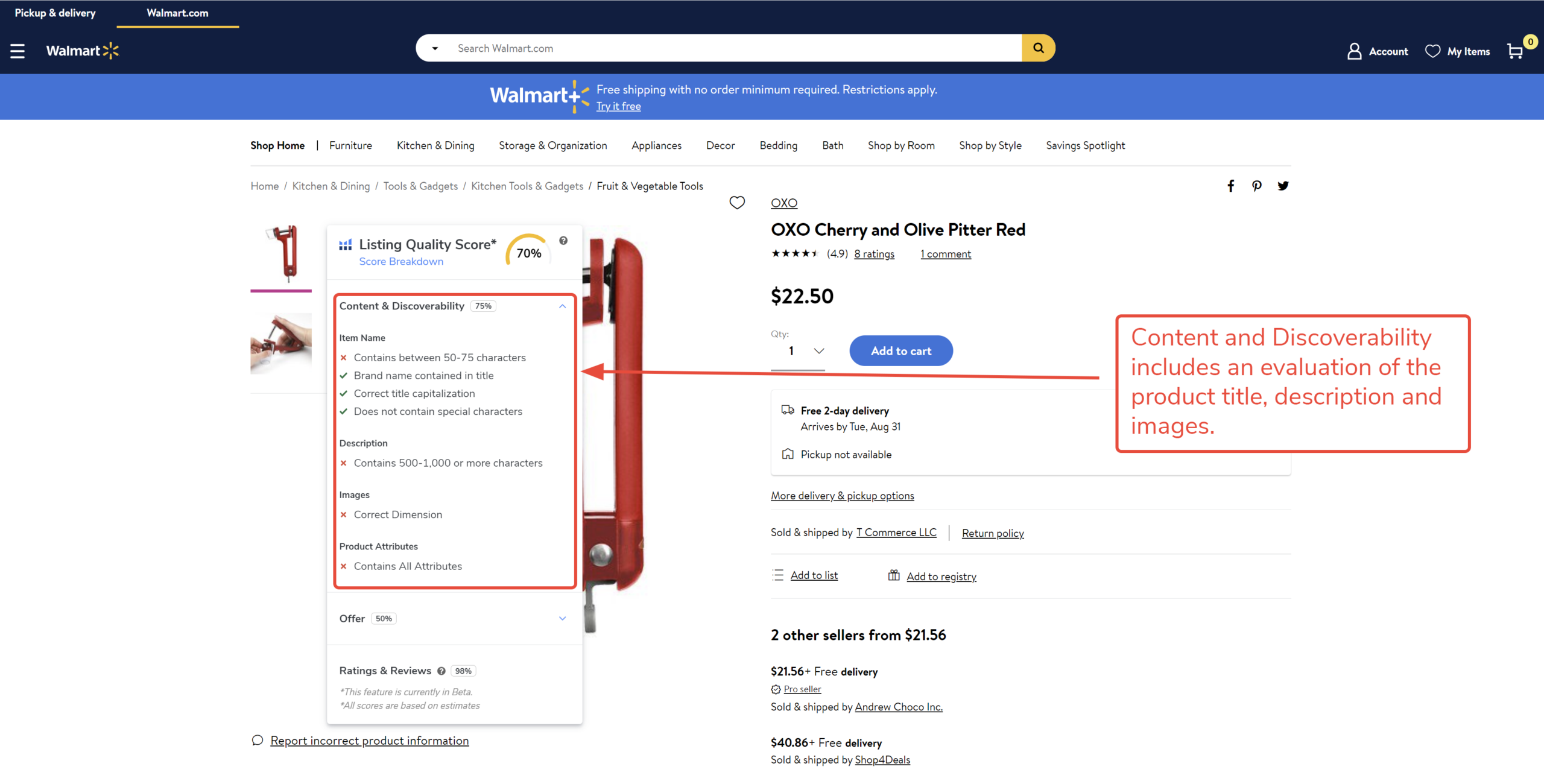
Task: Toggle the favorite heart on the product
Action: [737, 203]
